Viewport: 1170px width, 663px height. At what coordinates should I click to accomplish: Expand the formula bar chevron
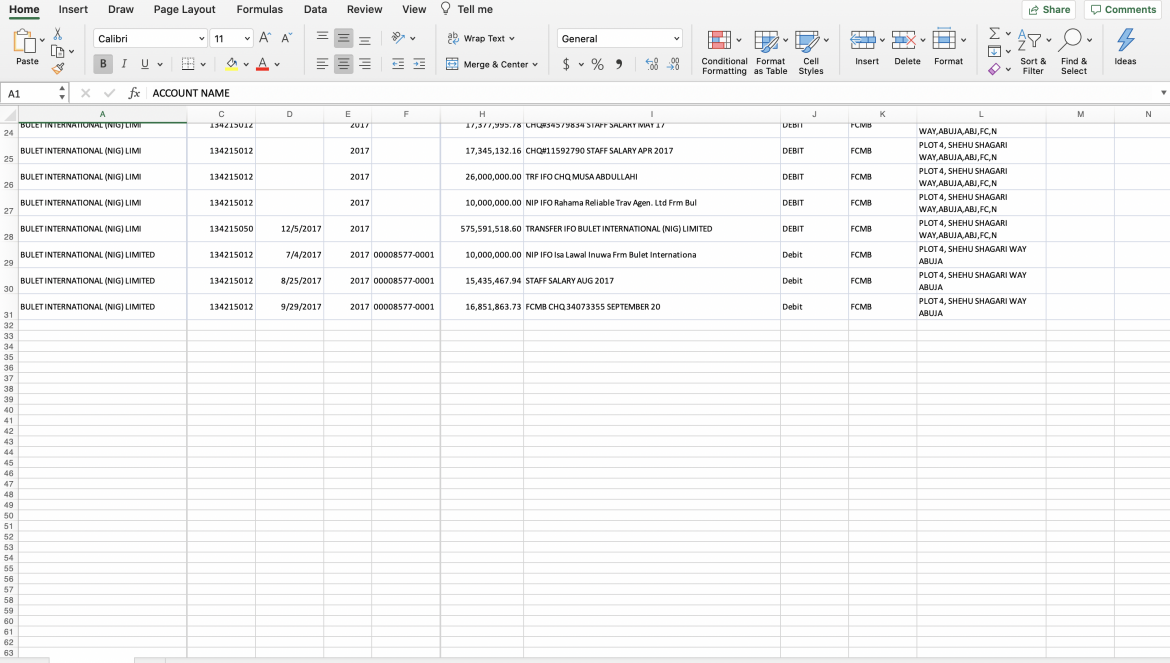1163,92
